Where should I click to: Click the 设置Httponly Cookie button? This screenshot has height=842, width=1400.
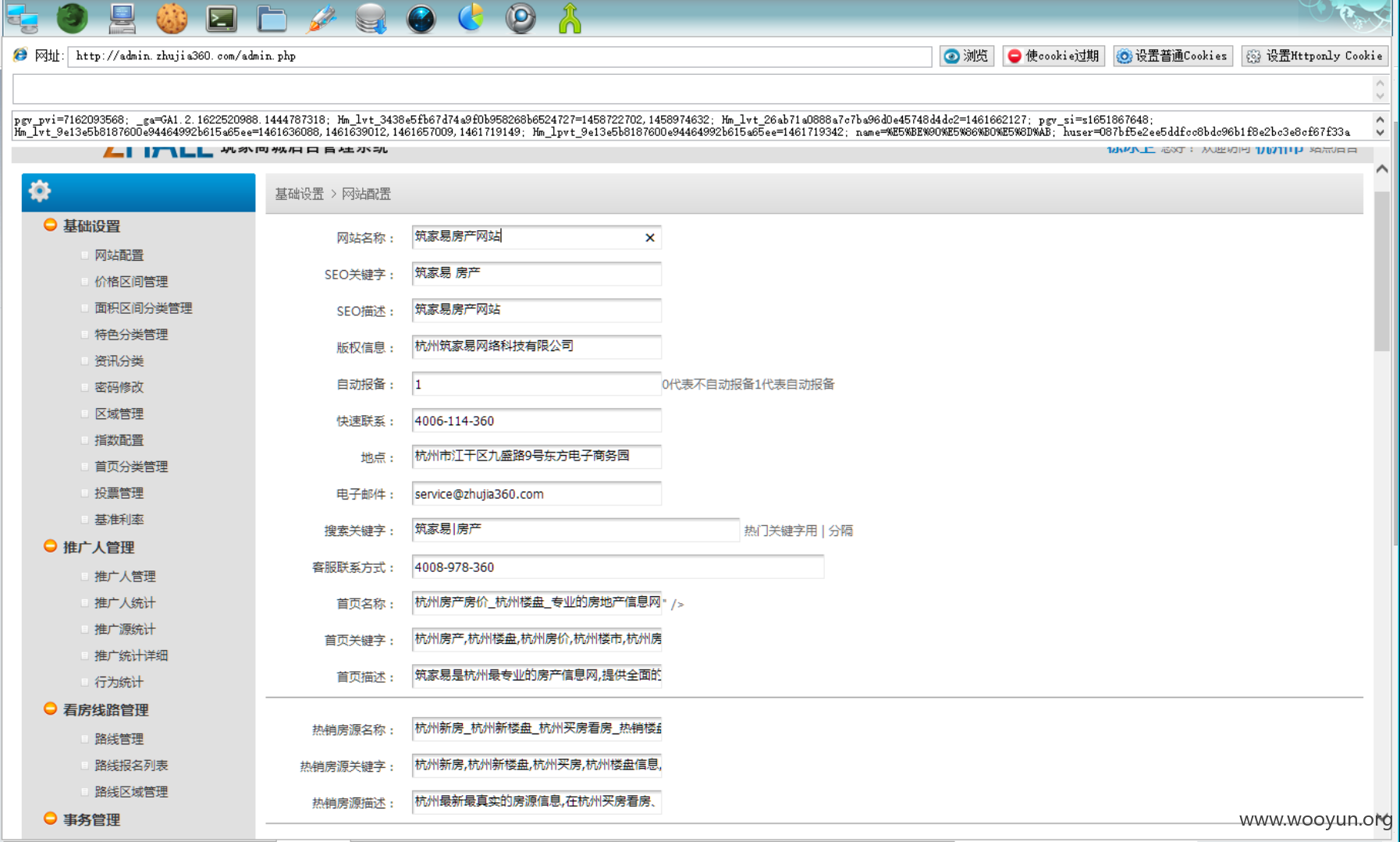1315,55
